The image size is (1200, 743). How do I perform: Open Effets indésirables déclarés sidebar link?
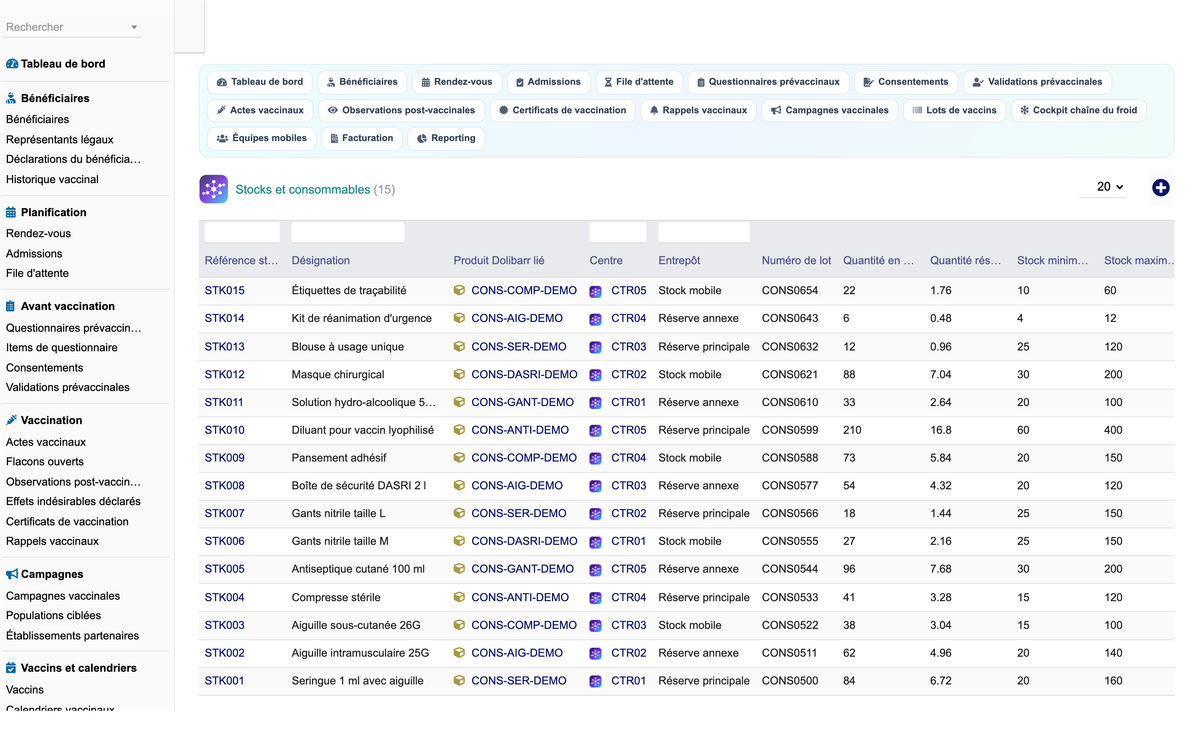pos(73,501)
